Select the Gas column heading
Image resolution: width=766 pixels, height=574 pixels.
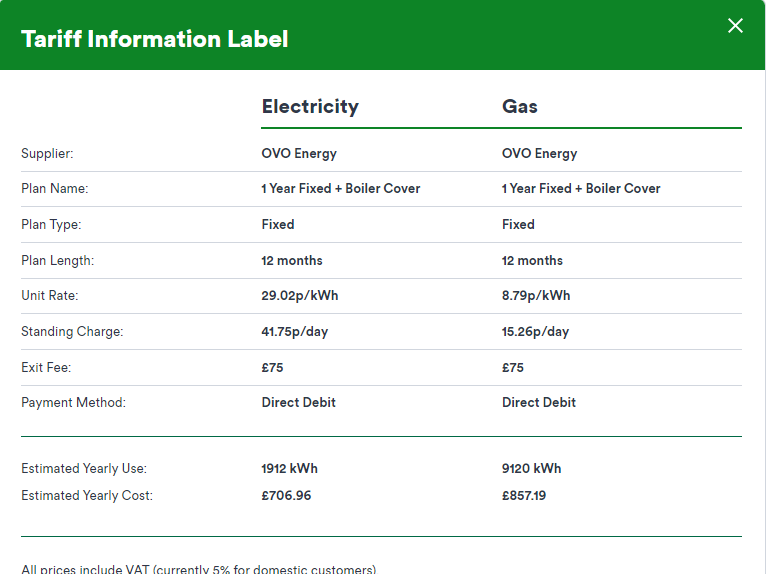coord(520,106)
